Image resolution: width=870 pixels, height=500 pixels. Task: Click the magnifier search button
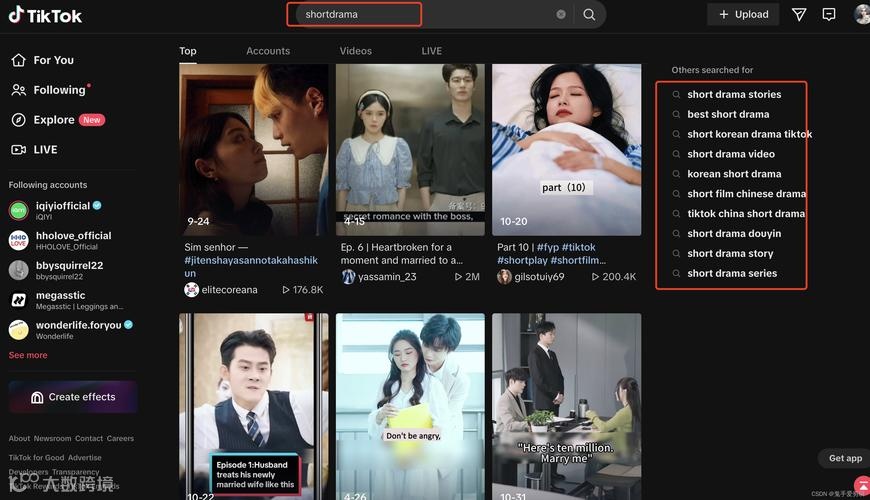pos(589,14)
